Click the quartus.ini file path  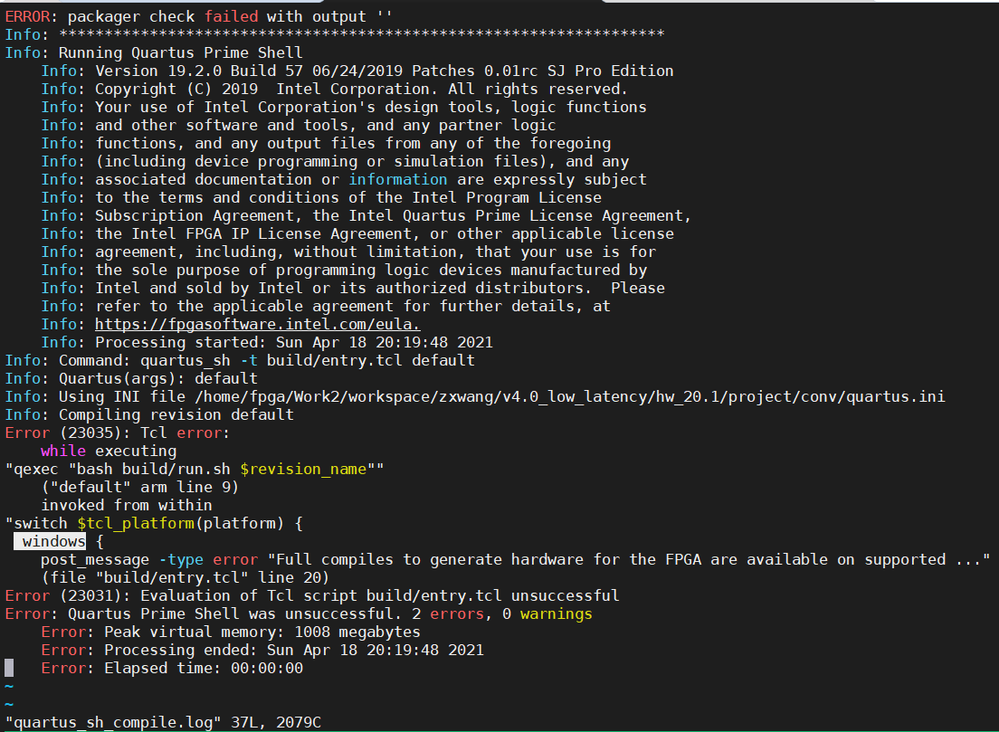pyautogui.click(x=570, y=397)
